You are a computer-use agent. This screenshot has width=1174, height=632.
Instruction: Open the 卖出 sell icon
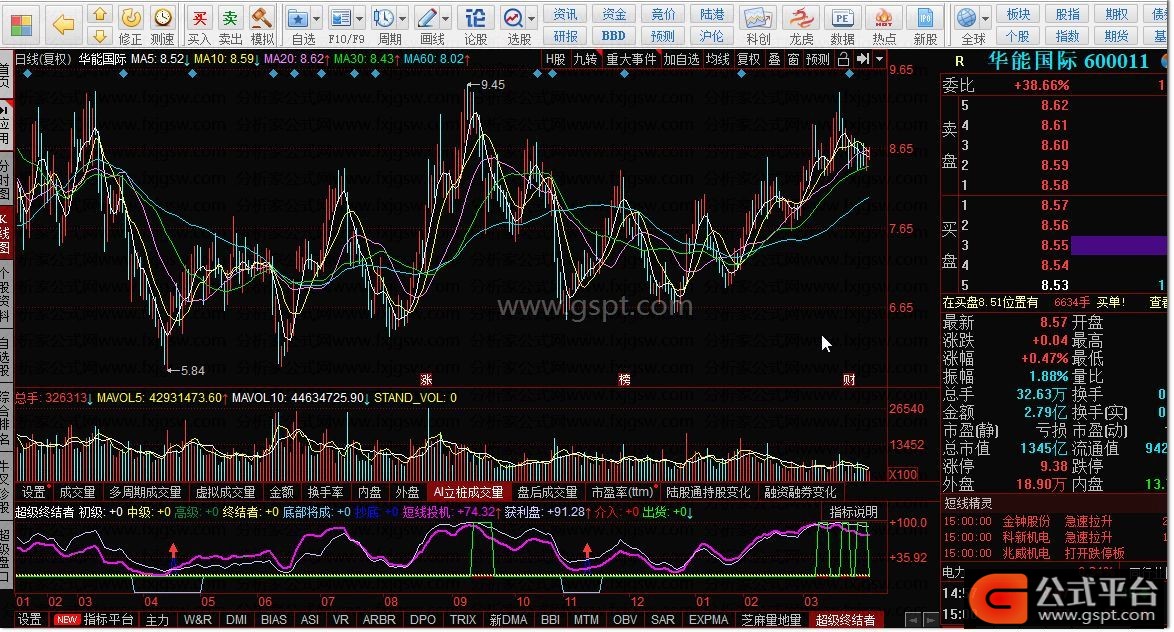pos(231,17)
